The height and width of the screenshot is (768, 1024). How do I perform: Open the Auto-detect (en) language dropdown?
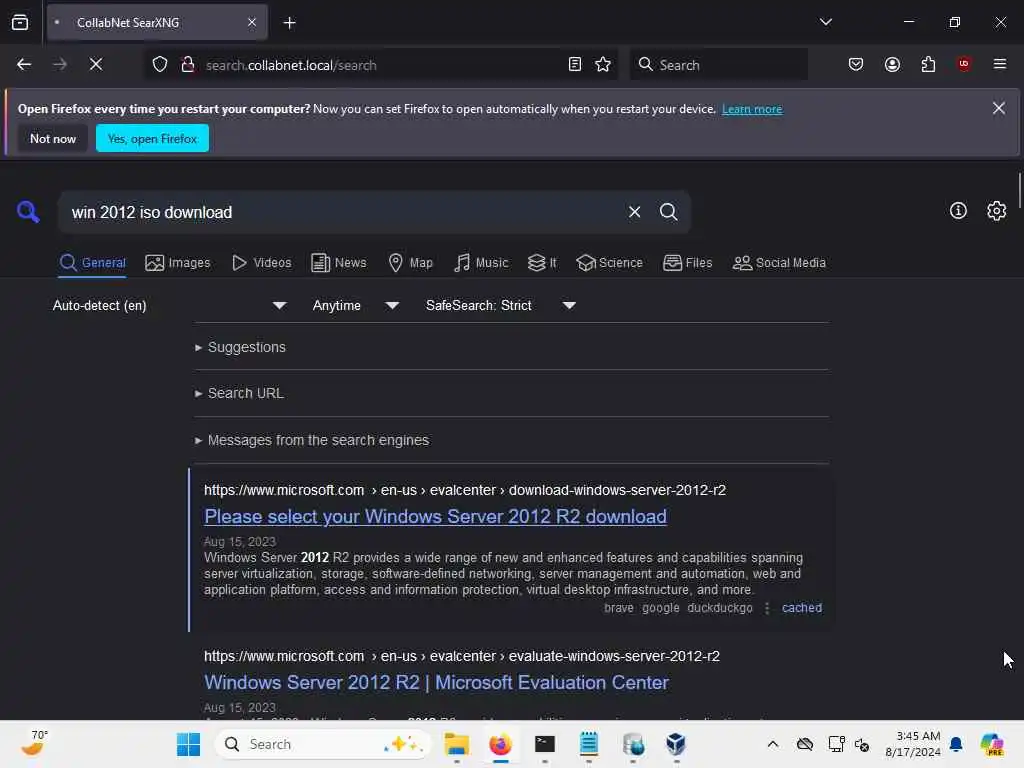click(170, 305)
